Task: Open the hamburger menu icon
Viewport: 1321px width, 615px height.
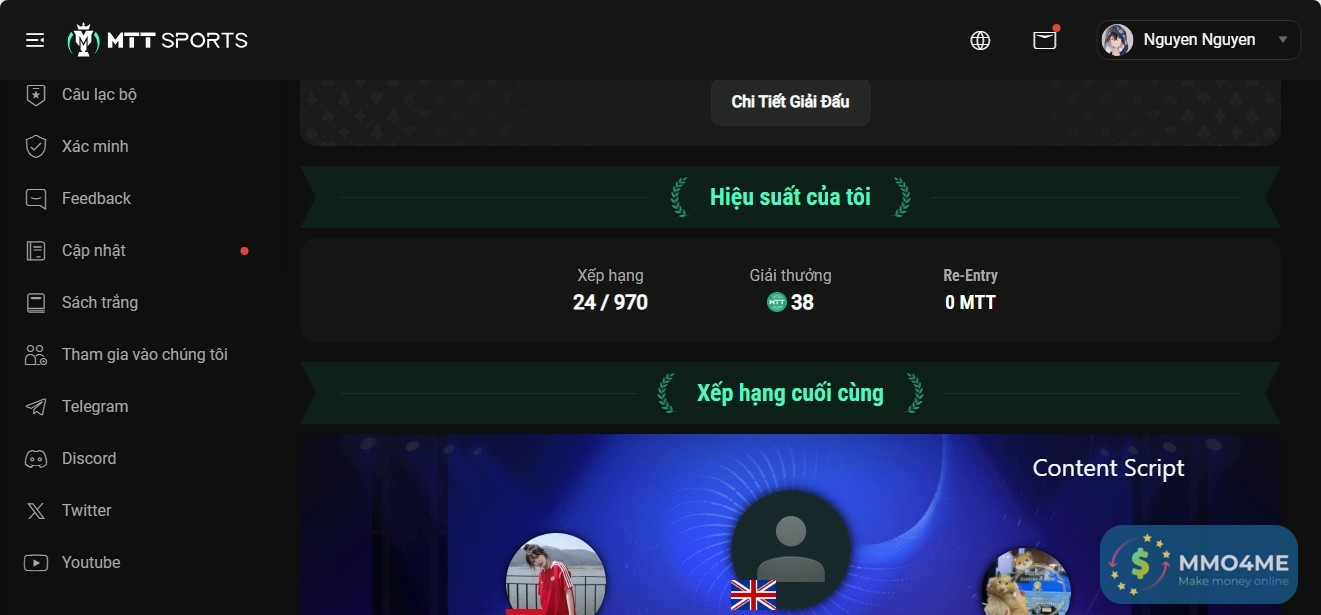Action: pyautogui.click(x=35, y=40)
